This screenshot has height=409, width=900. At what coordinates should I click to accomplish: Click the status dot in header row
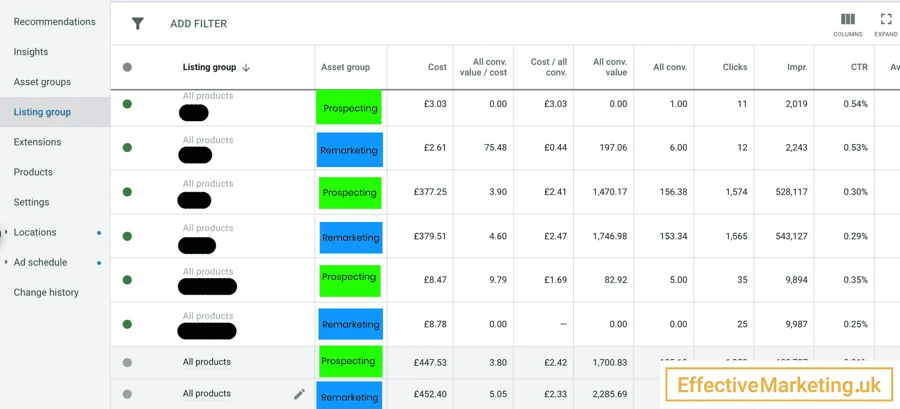[127, 68]
